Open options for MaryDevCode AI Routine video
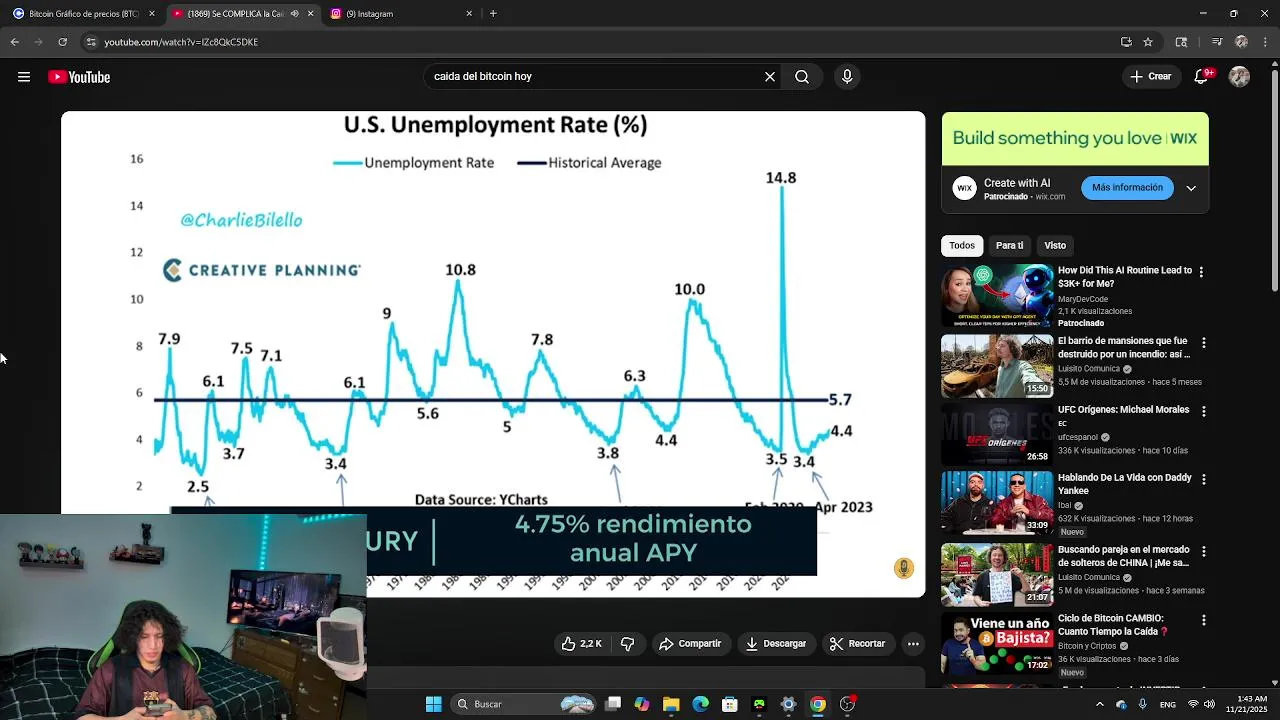The image size is (1280, 720). (x=1201, y=272)
